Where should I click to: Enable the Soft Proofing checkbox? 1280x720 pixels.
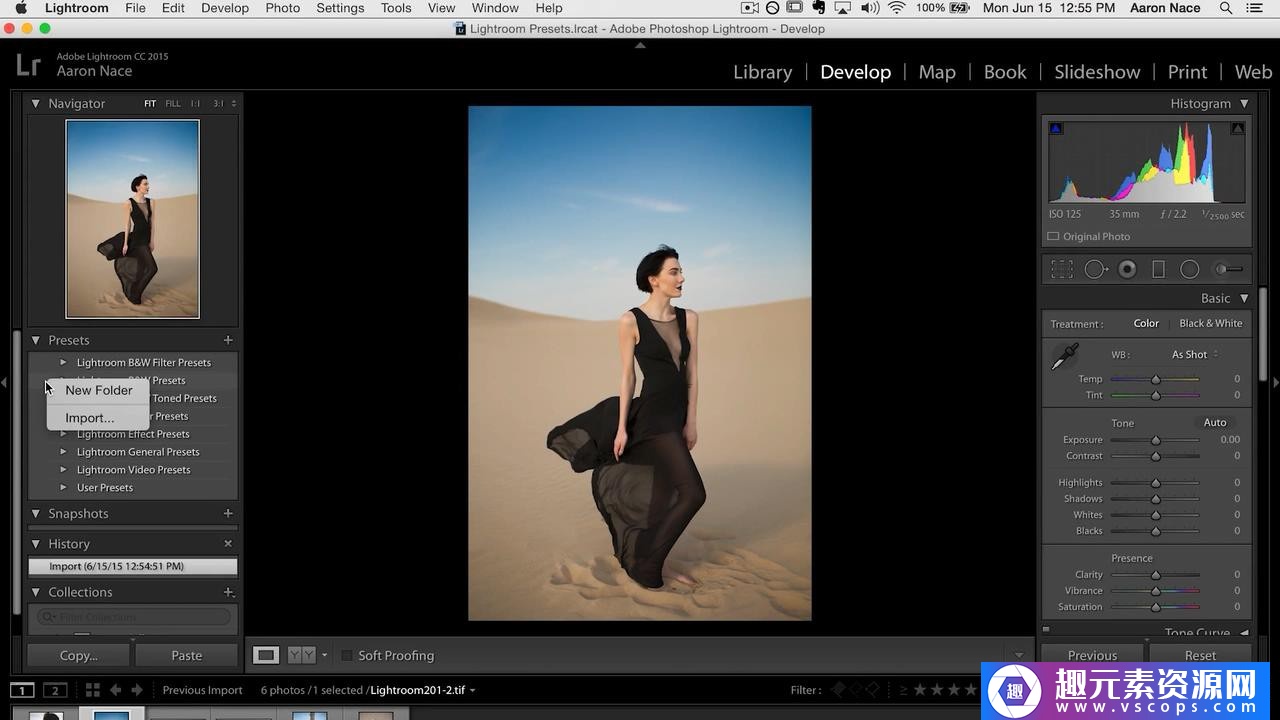pos(347,656)
